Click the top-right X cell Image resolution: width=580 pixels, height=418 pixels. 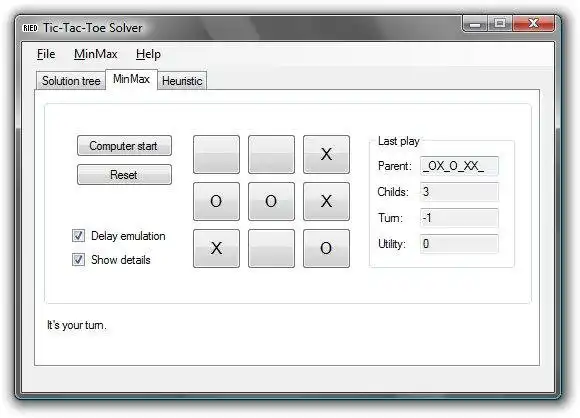pos(326,154)
